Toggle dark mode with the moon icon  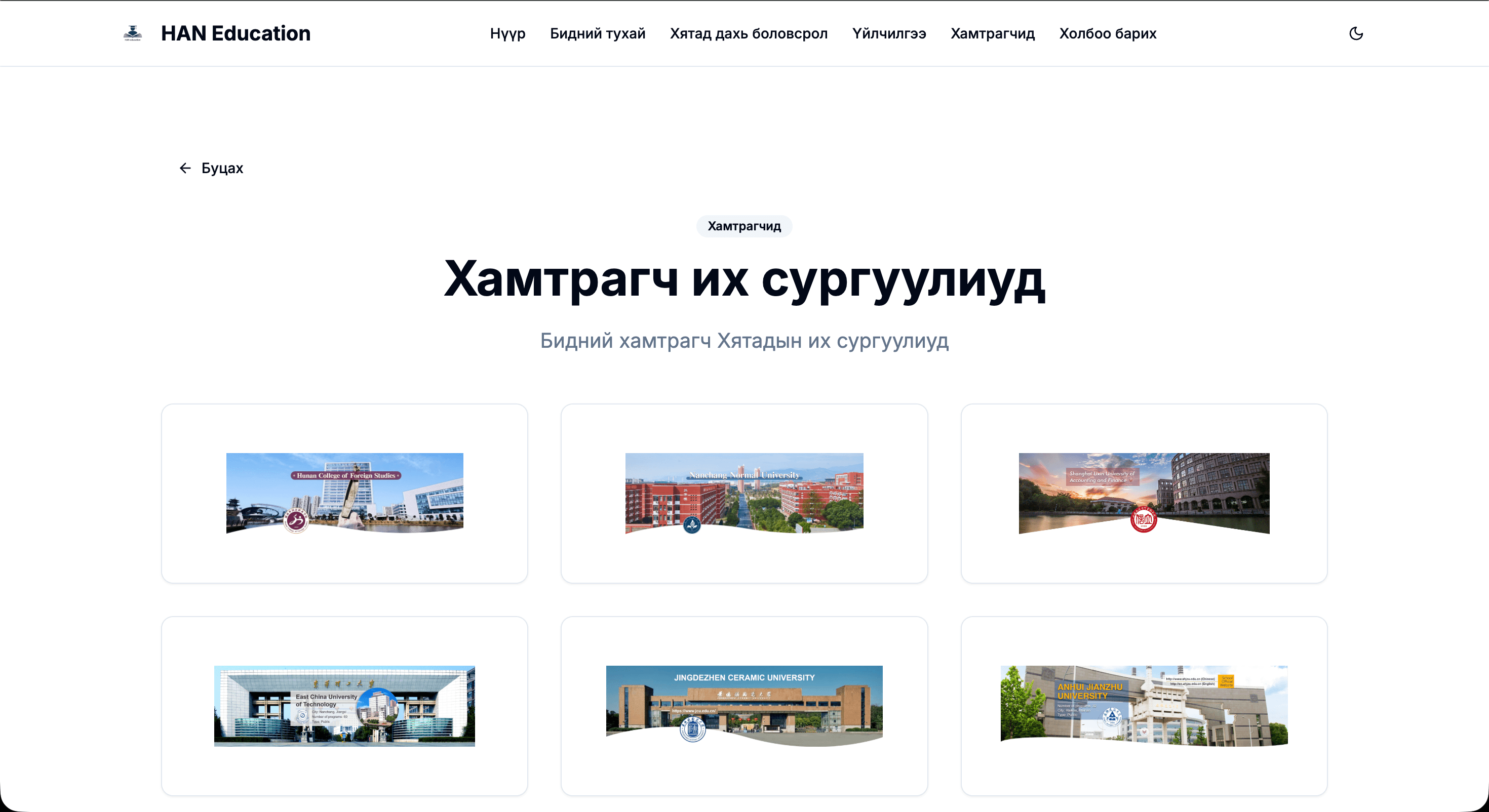click(x=1356, y=33)
